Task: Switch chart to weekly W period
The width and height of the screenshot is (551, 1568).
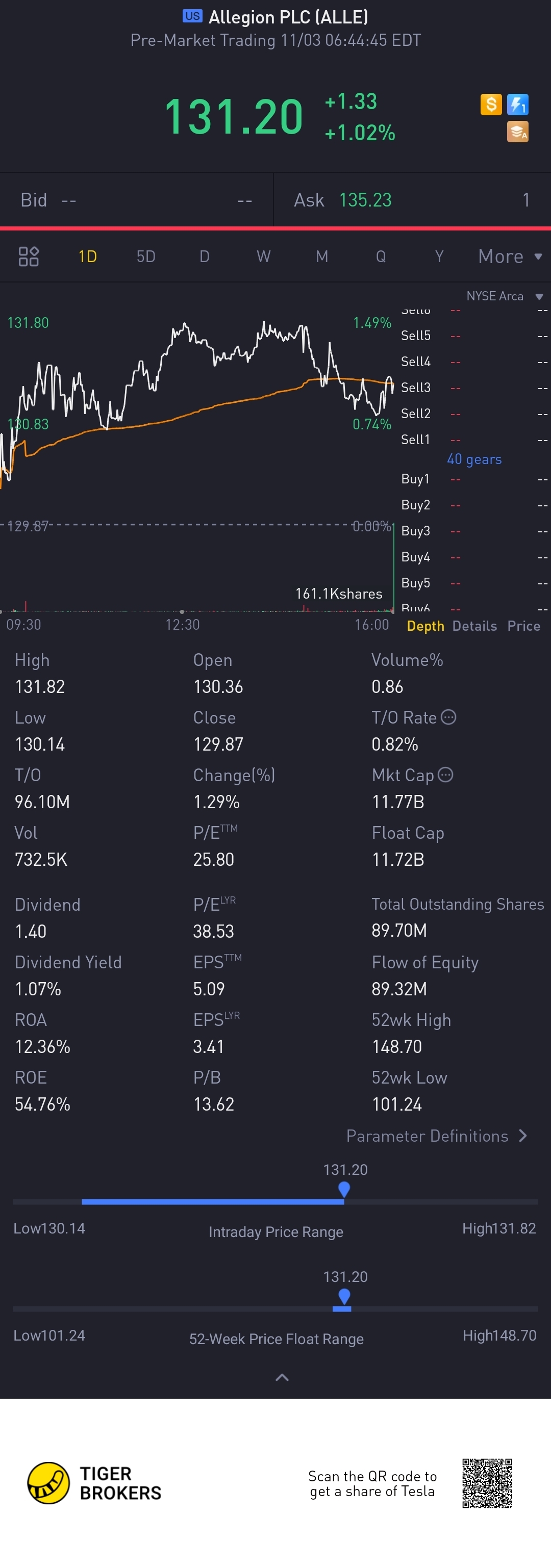Action: [x=263, y=256]
